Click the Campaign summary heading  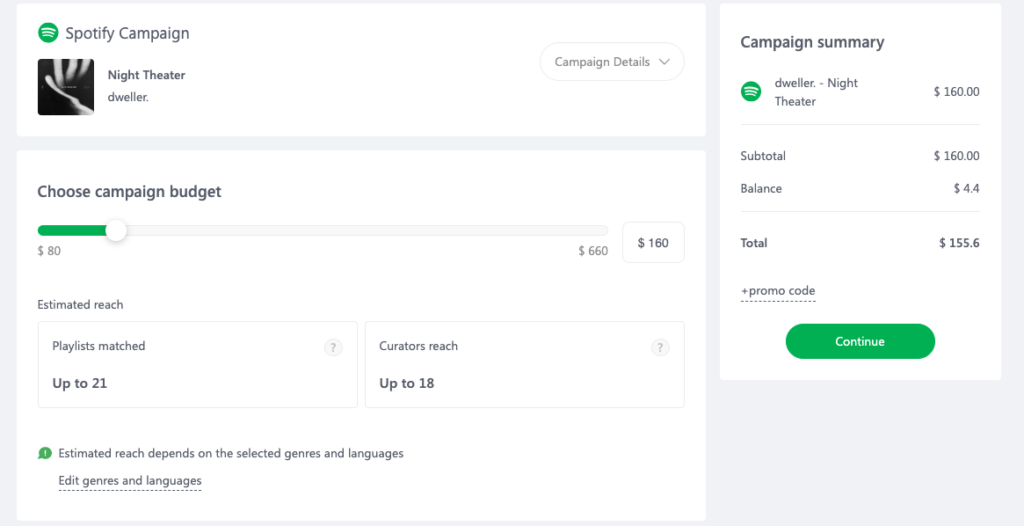click(x=812, y=42)
